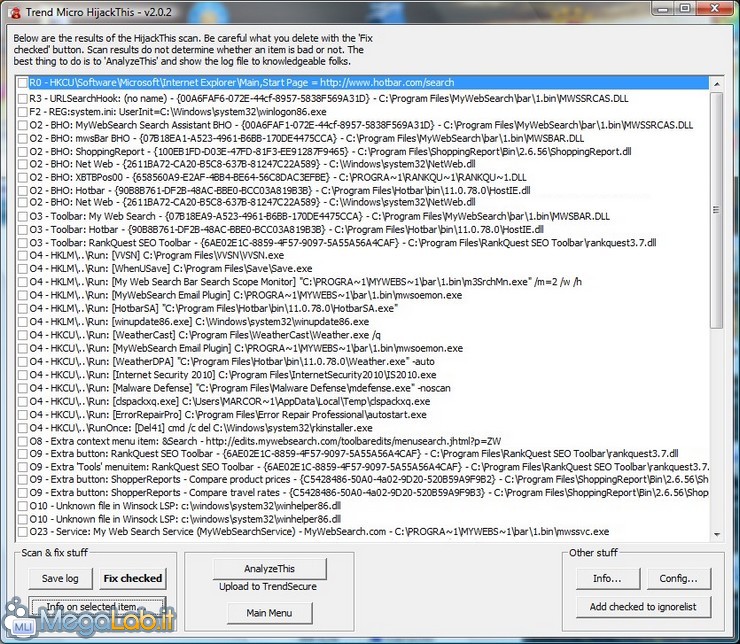
Task: Click the Save log button
Action: coord(60,579)
